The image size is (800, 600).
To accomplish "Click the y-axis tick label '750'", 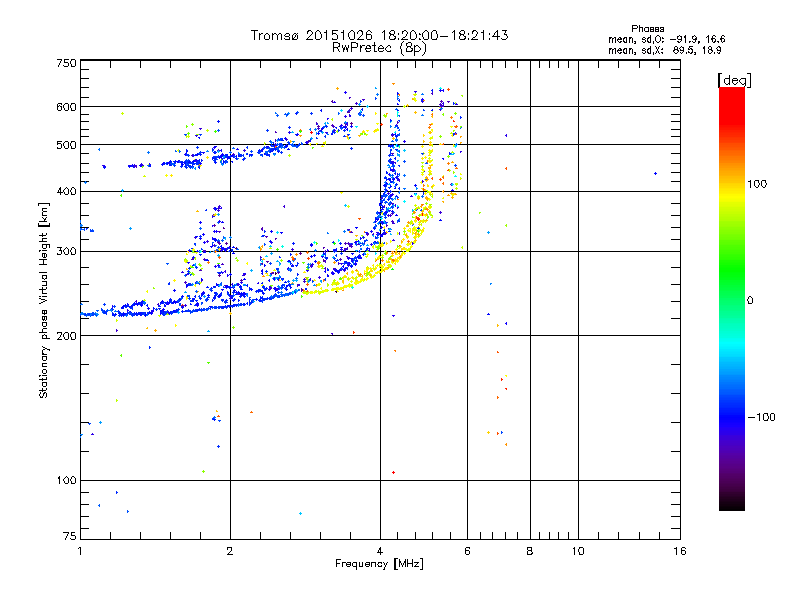I will (x=66, y=63).
